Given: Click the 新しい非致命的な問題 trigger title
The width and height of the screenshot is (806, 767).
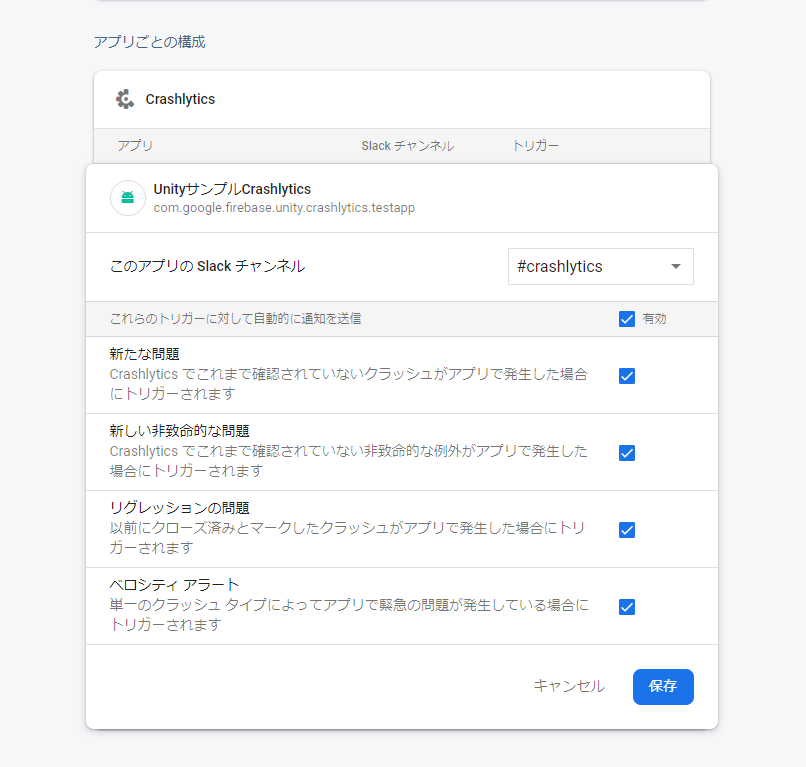Looking at the screenshot, I should pos(179,431).
